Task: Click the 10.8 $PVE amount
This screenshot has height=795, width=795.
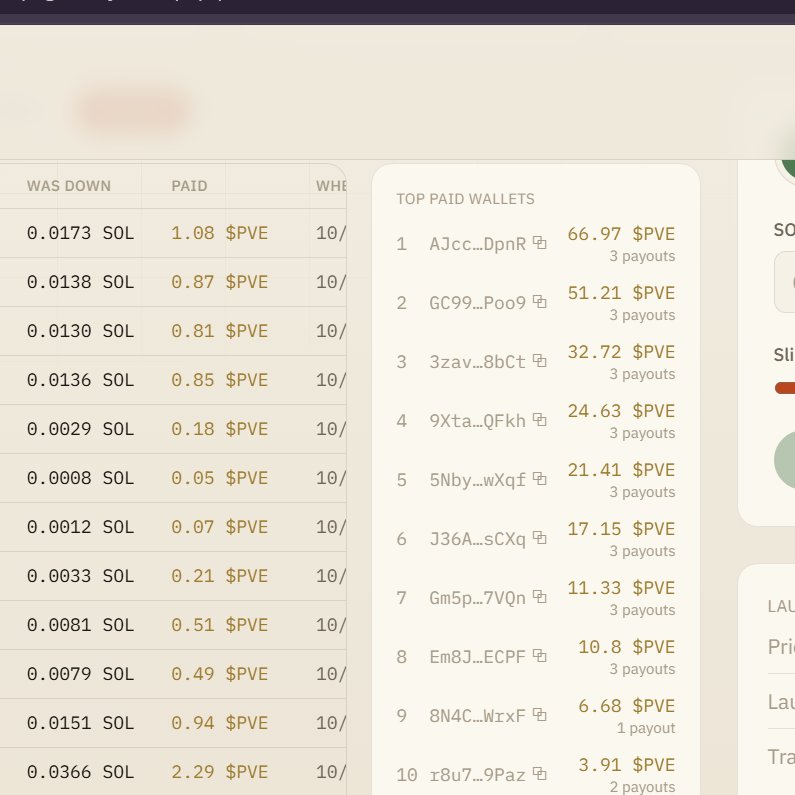Action: point(627,647)
